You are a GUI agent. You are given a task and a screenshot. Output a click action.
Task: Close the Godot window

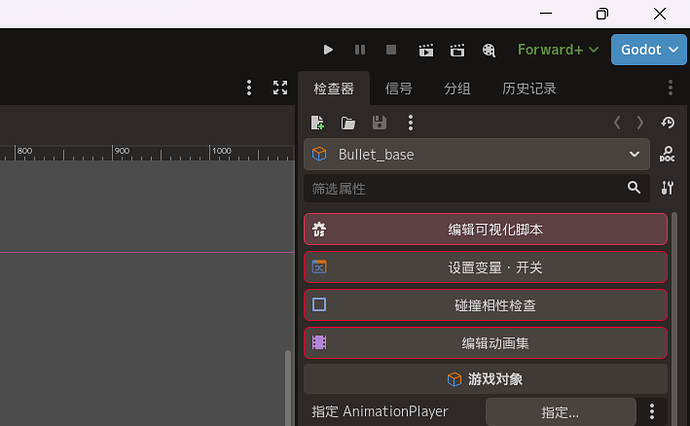[660, 14]
